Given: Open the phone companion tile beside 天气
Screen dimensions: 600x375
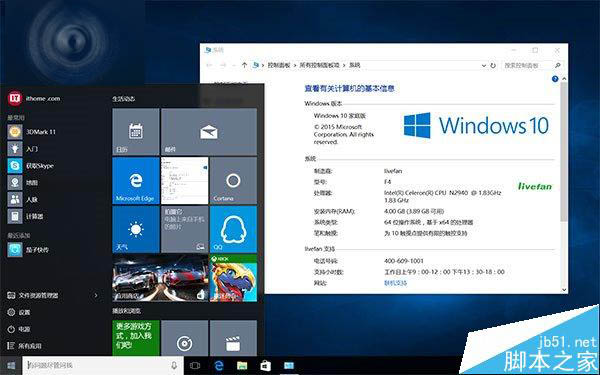Looking at the screenshot, I should point(185,229).
